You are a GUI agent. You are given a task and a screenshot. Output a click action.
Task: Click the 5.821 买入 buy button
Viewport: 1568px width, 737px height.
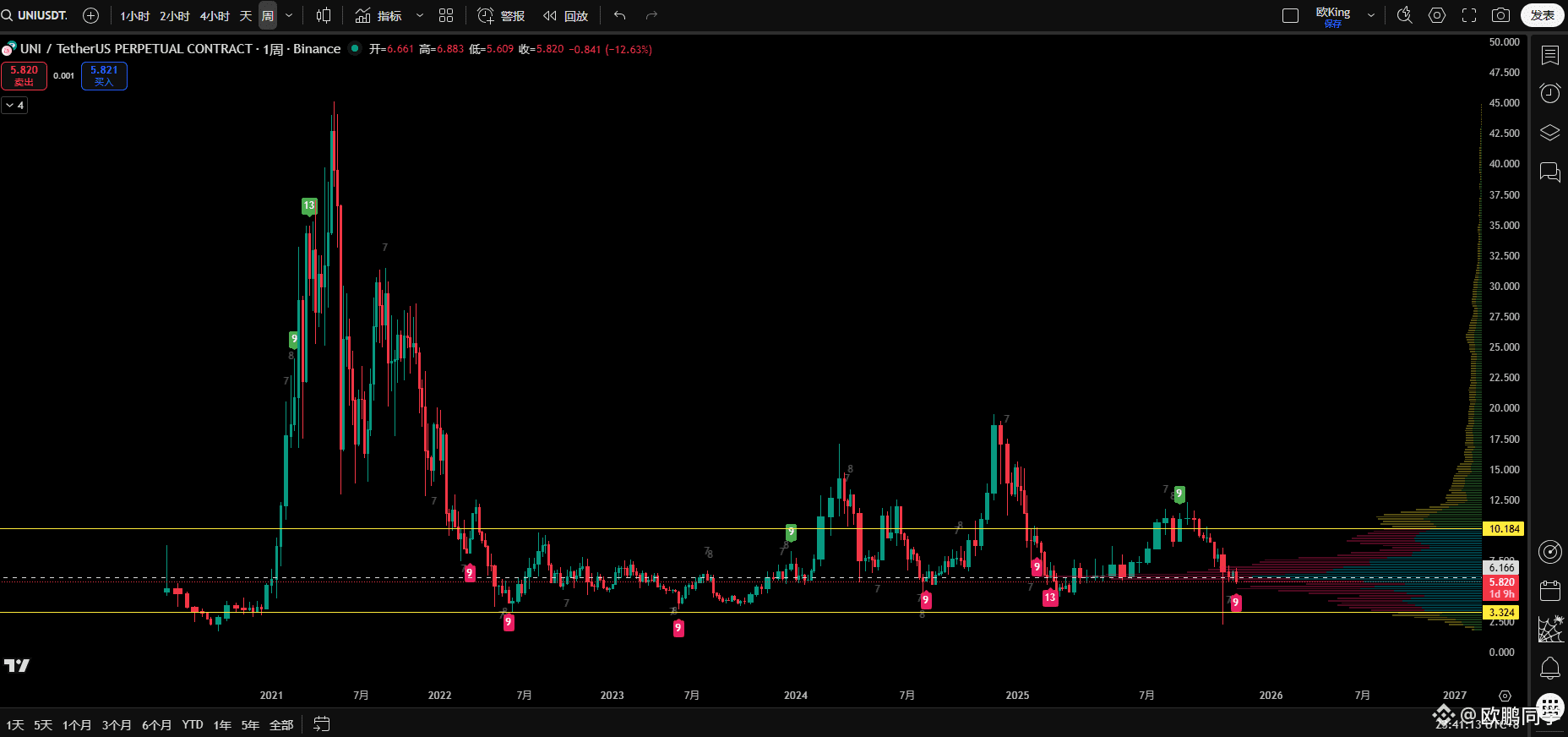(x=104, y=76)
